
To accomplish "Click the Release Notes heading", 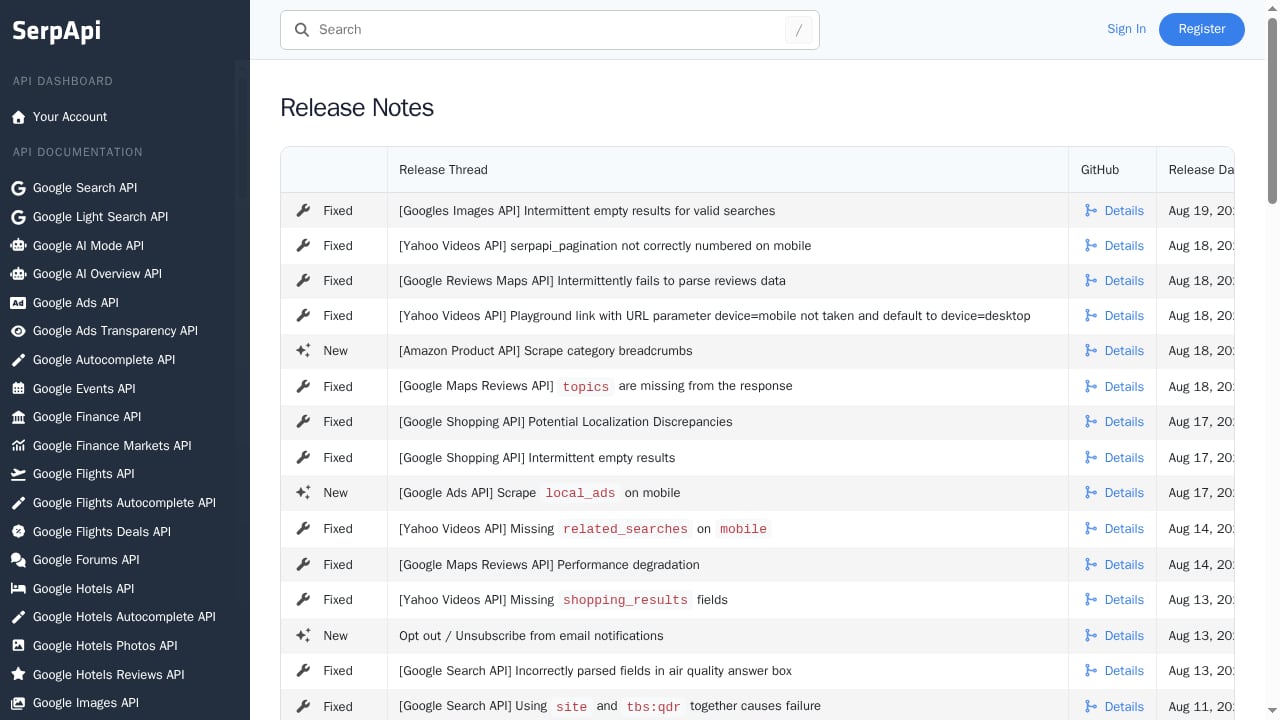I will [357, 108].
